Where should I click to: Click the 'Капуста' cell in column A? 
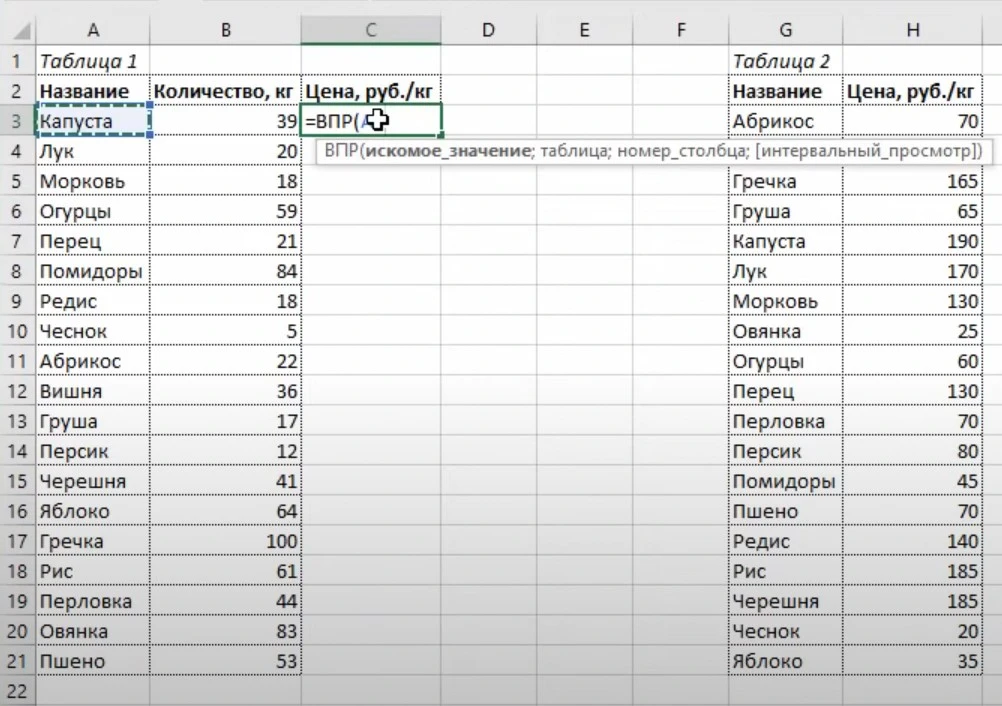pyautogui.click(x=92, y=121)
